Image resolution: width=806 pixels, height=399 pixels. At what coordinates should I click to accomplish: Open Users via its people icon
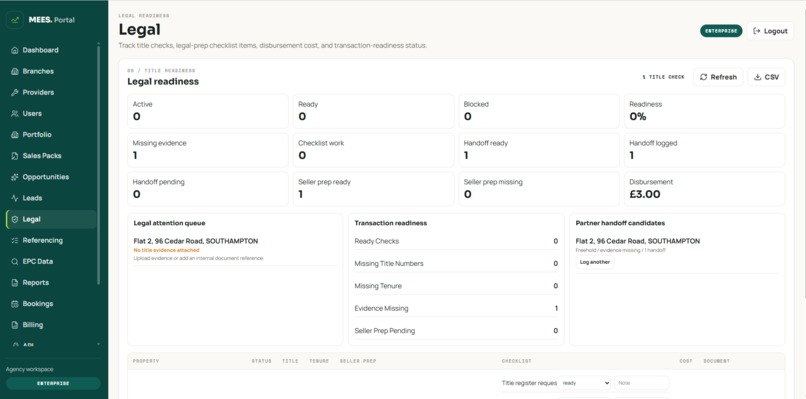click(14, 114)
